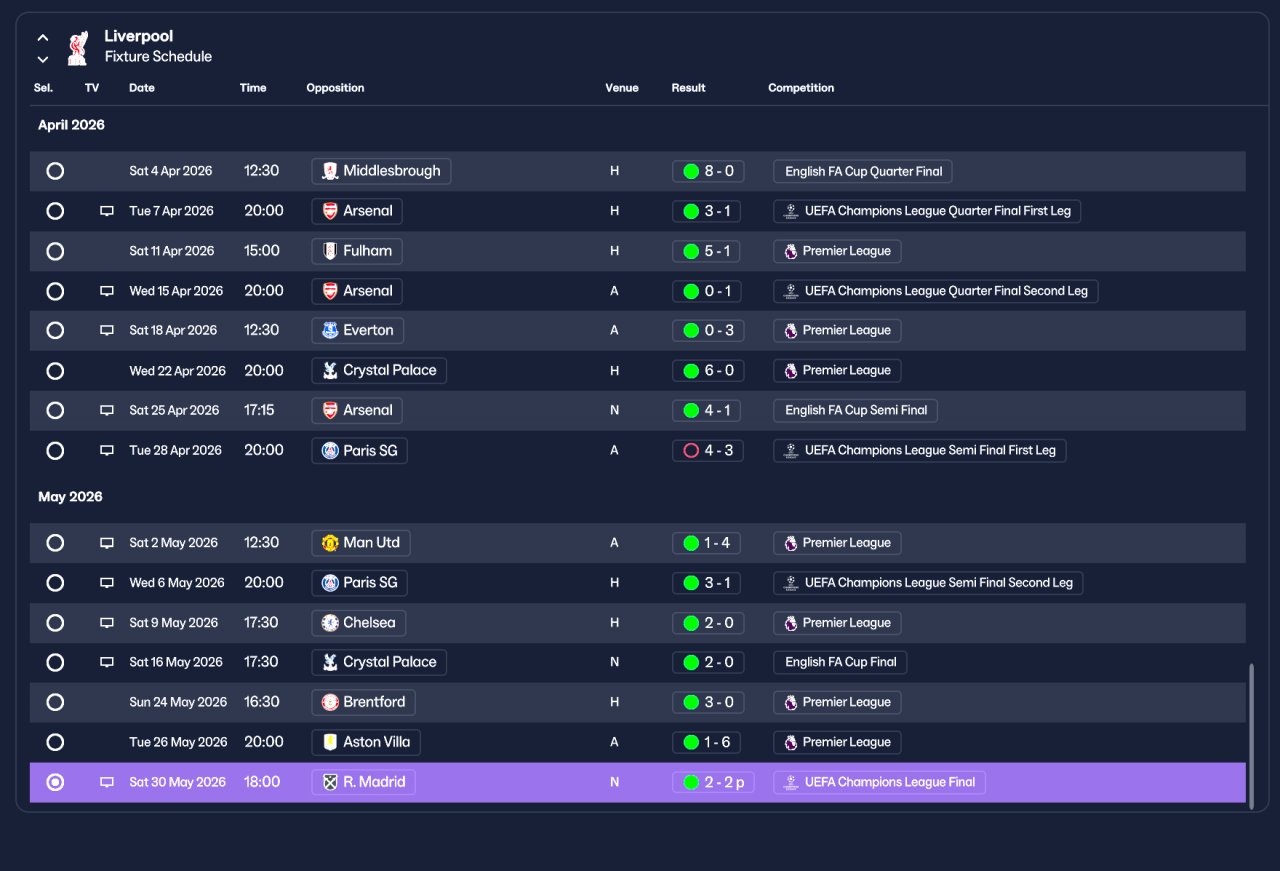
Task: Click the vertical scrollbar thumb
Action: [x=1251, y=732]
